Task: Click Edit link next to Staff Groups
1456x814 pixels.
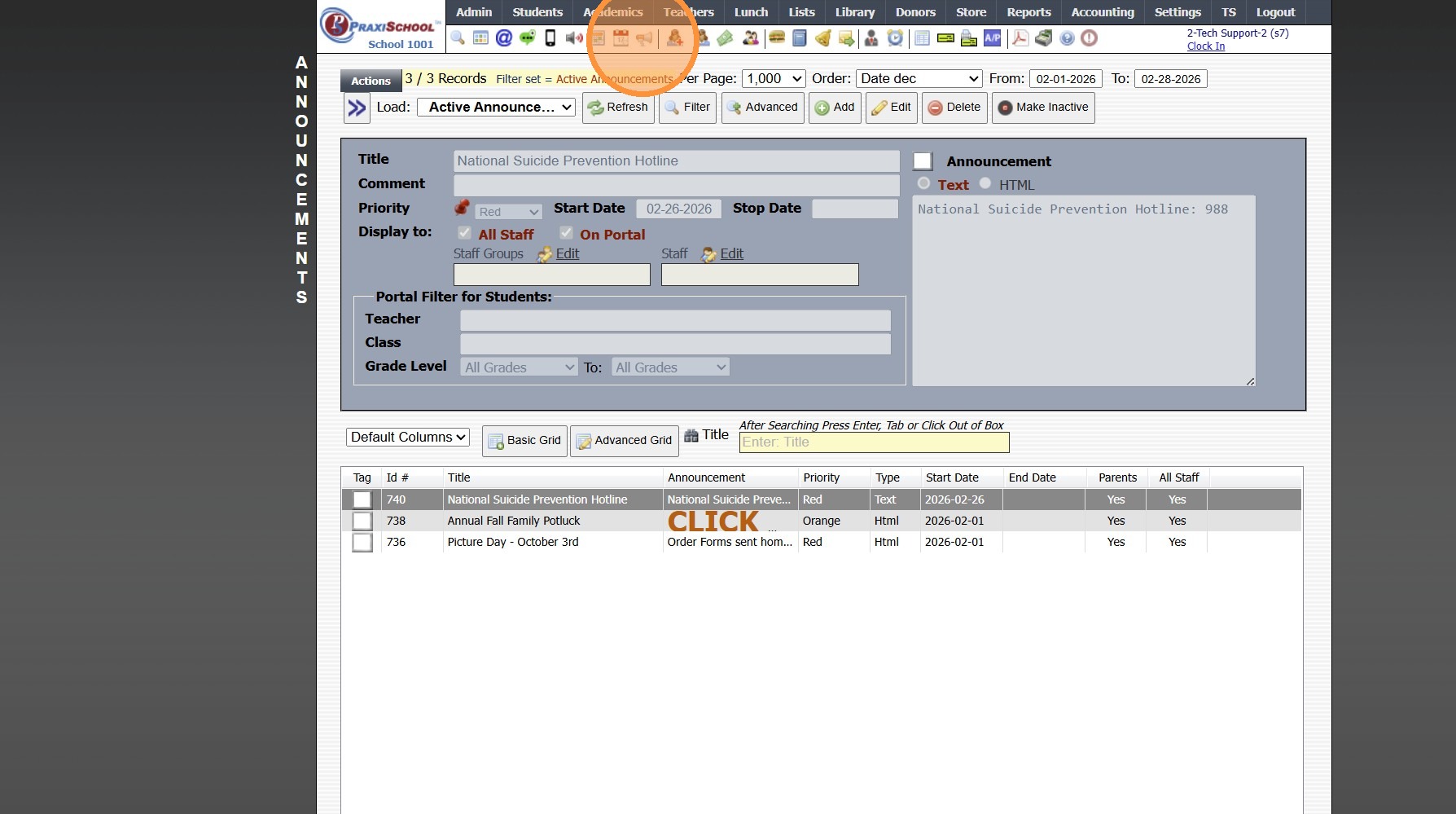Action: click(x=568, y=253)
